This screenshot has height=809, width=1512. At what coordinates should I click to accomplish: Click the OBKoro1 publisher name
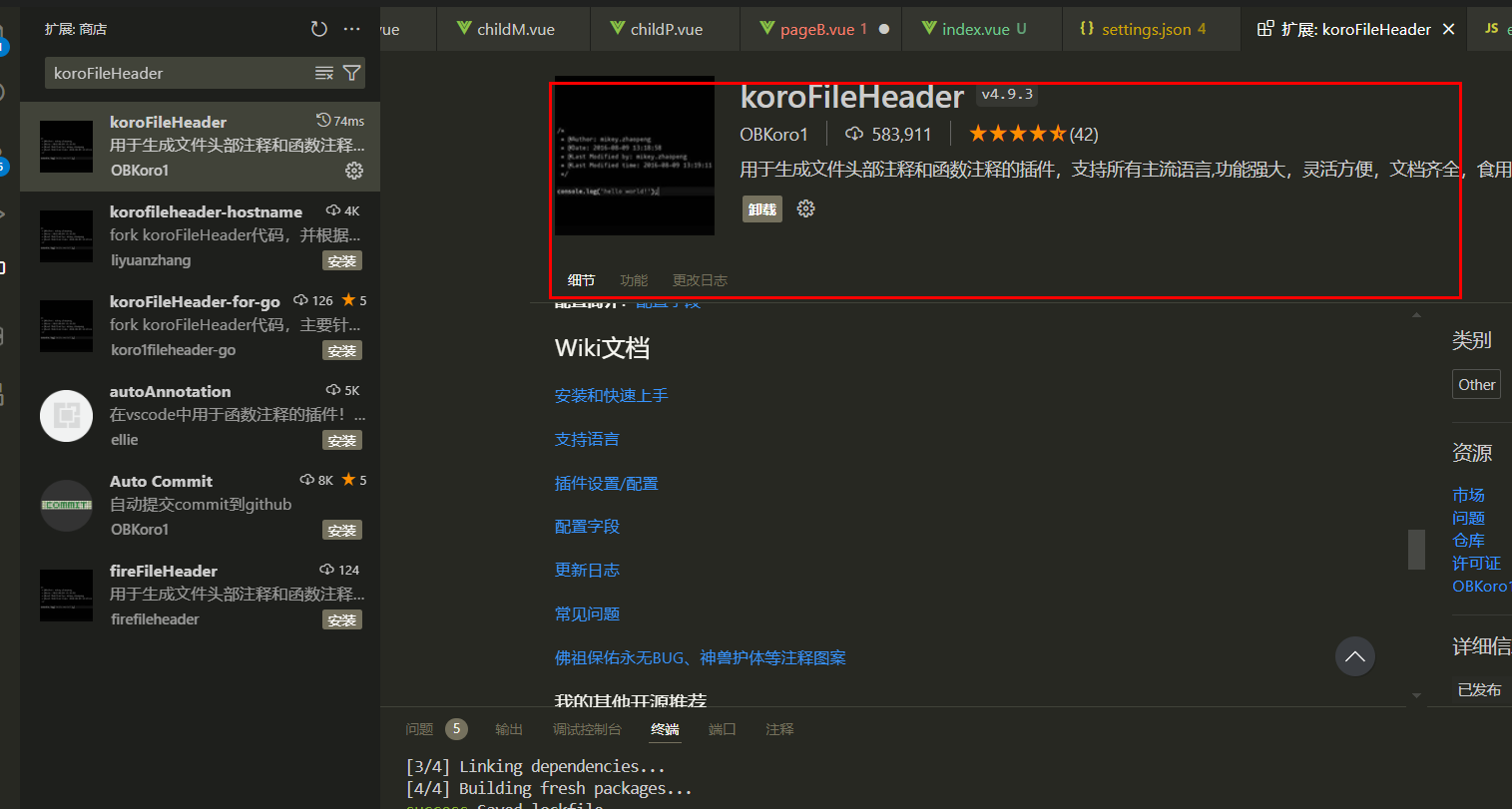point(773,134)
